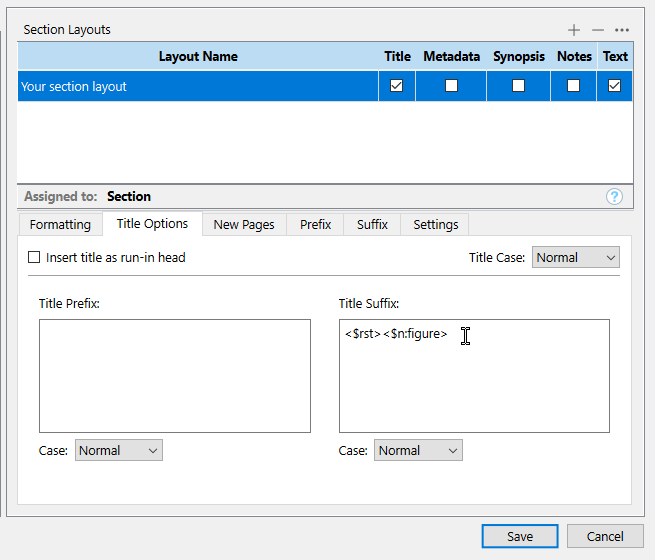Open Title Prefix Case dropdown
Screen dimensions: 655x560
118,451
